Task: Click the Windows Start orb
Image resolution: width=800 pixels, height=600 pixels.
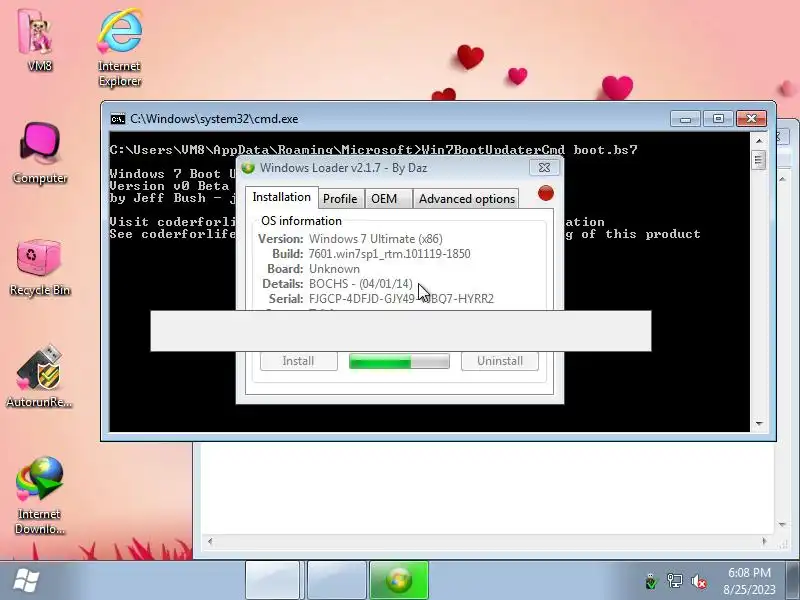Action: [26, 581]
